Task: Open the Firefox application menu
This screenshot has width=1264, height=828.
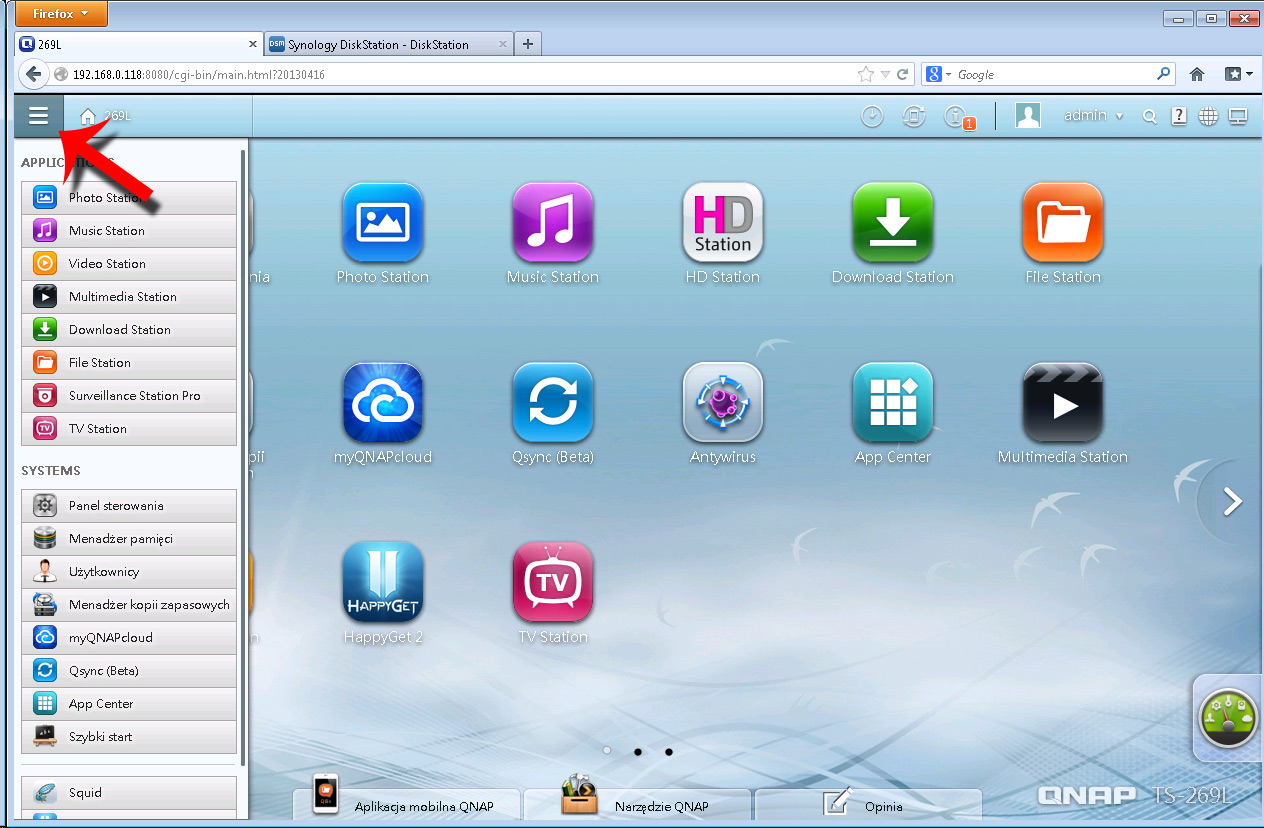Action: tap(62, 14)
